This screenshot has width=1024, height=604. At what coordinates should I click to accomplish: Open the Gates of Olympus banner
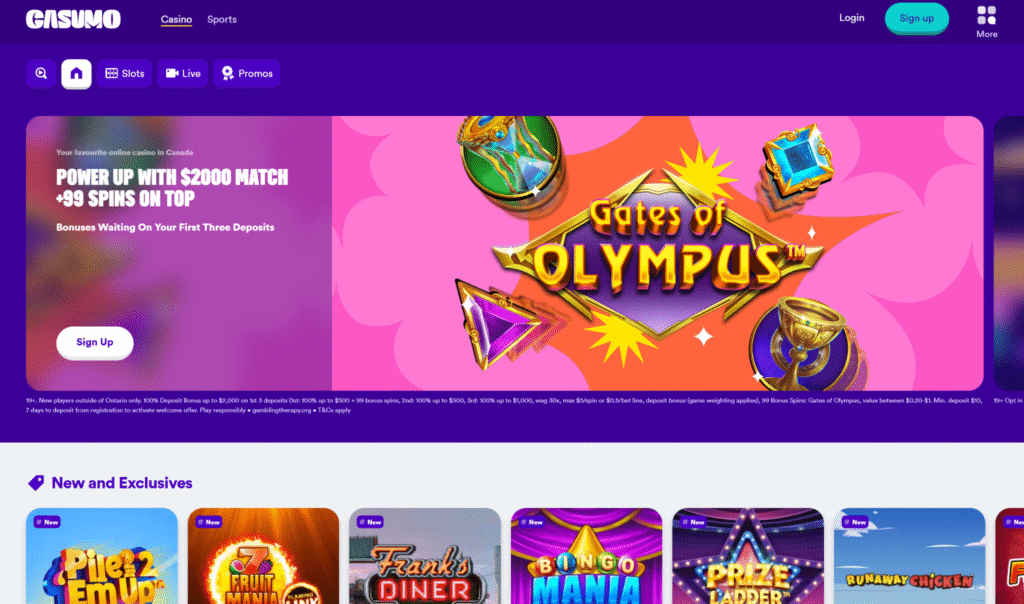(658, 253)
